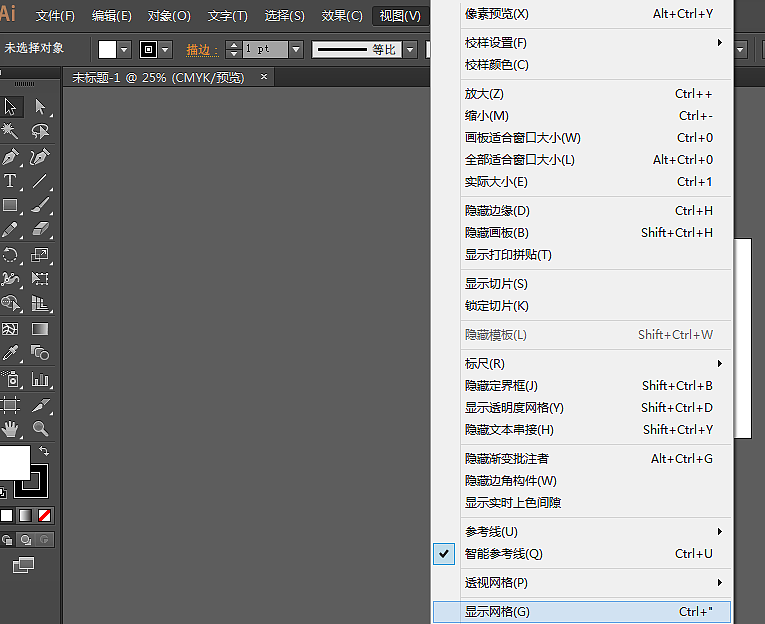Select the Line Segment tool
Viewport: 765px width, 624px height.
[x=40, y=181]
